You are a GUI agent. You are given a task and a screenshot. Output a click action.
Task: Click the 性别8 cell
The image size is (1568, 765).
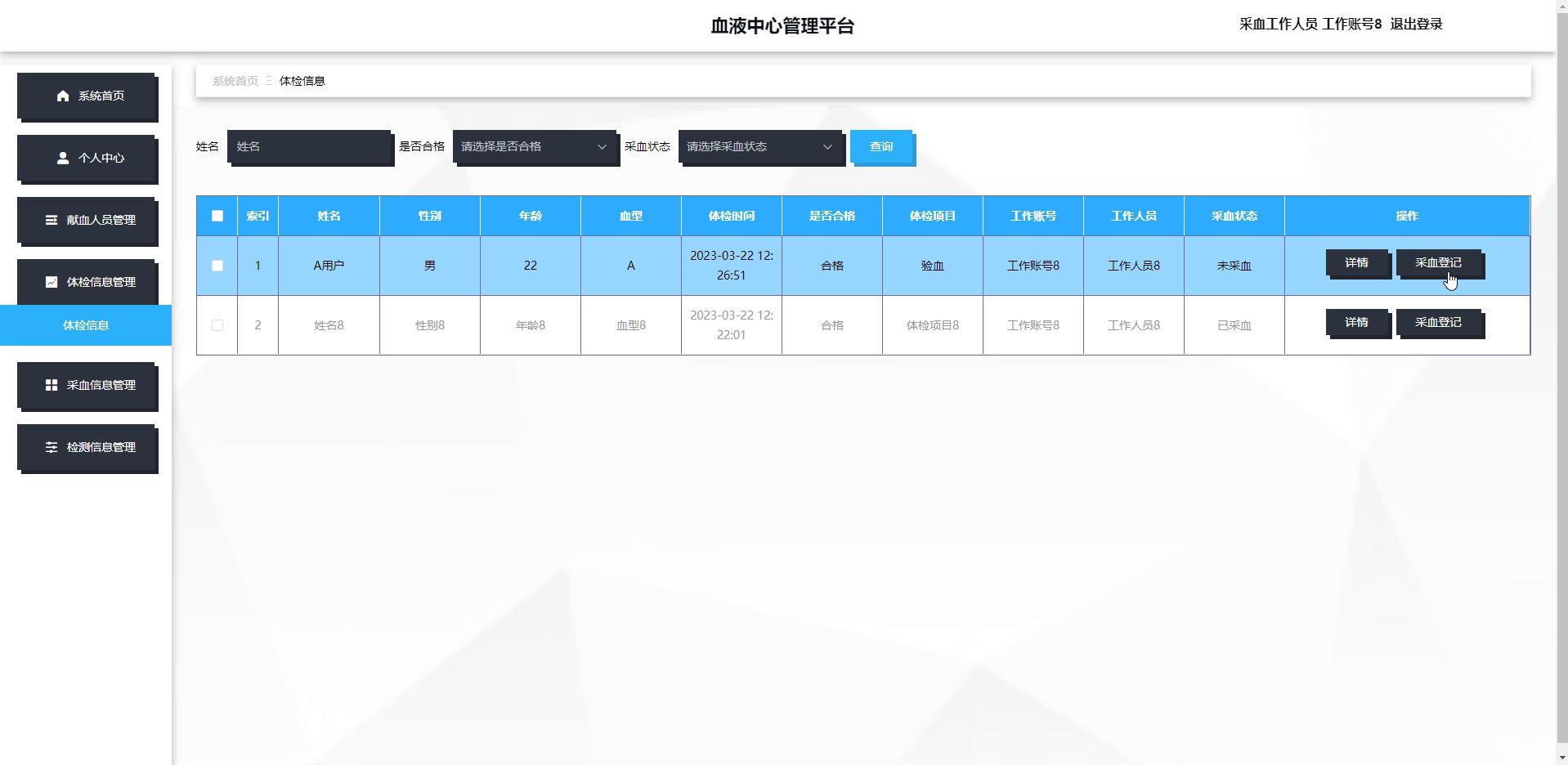[x=430, y=325]
